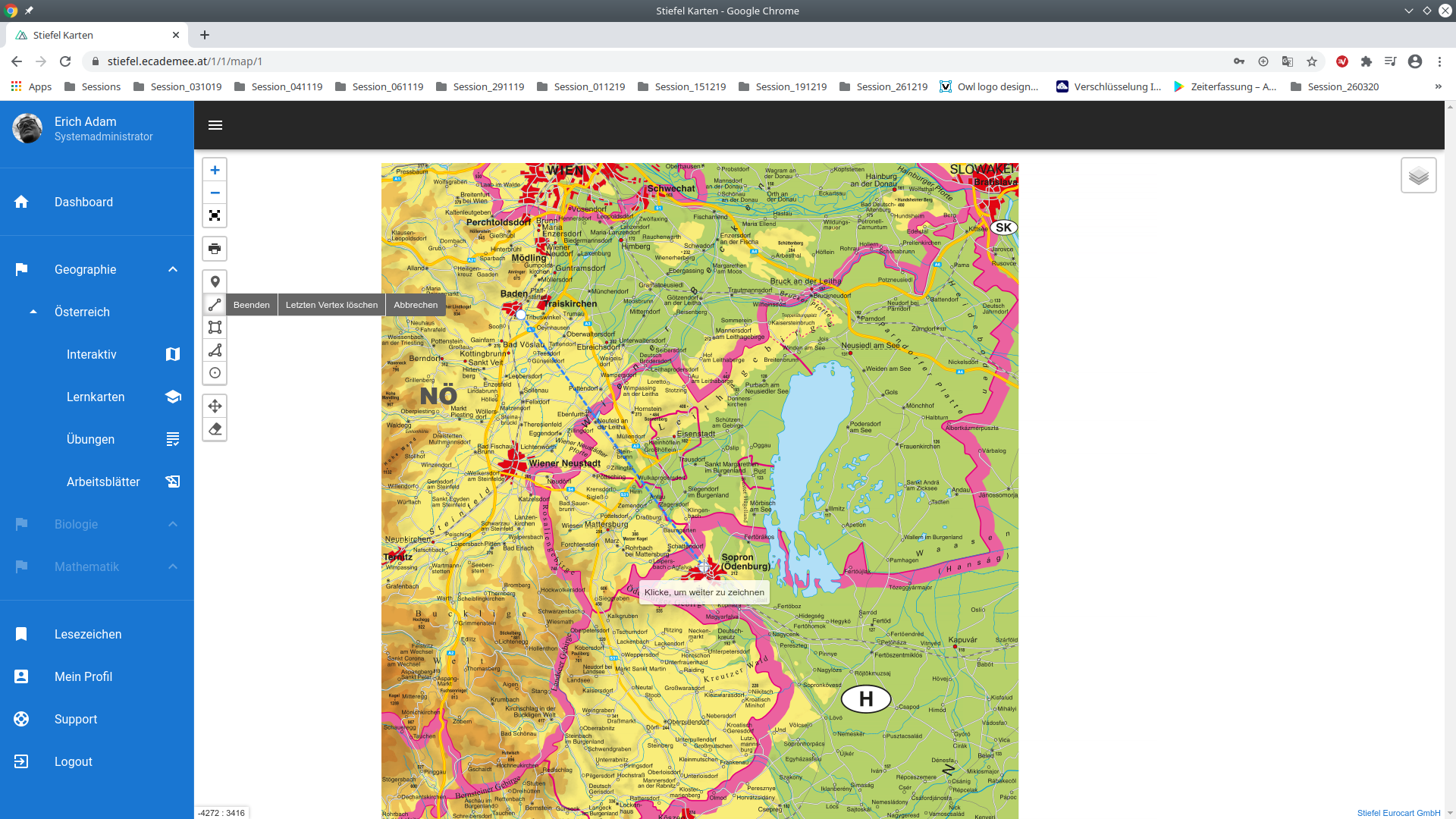Image resolution: width=1456 pixels, height=819 pixels.
Task: Click Letzten Vertex löschen button
Action: pyautogui.click(x=331, y=305)
